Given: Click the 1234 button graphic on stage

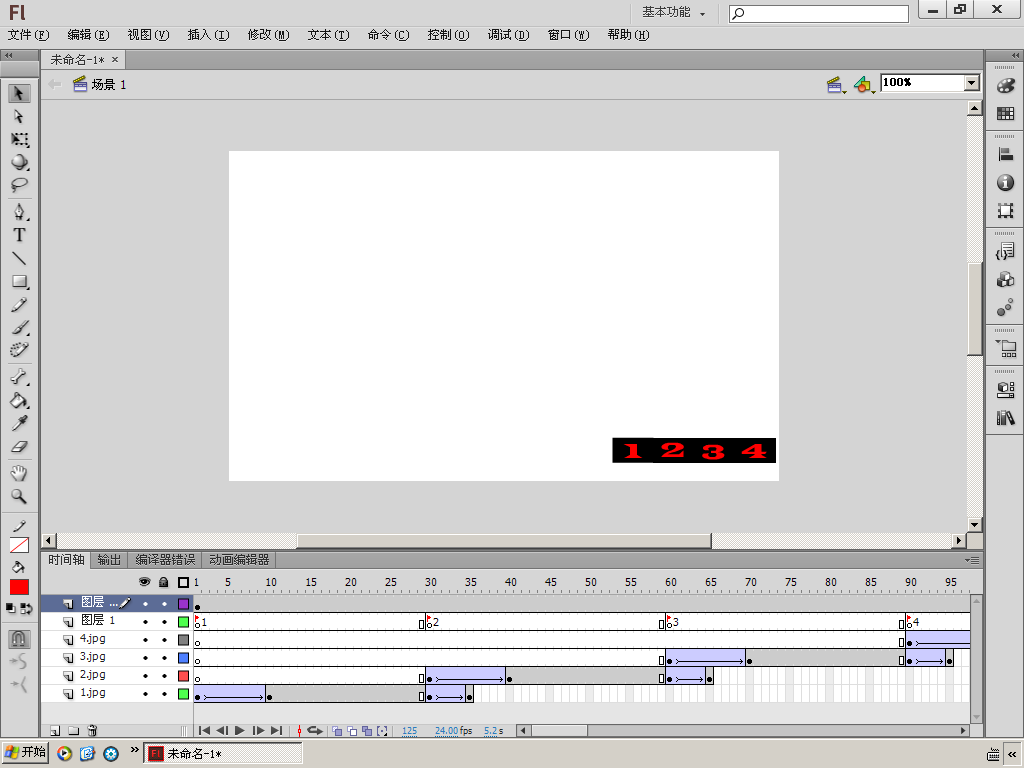Looking at the screenshot, I should coord(694,451).
